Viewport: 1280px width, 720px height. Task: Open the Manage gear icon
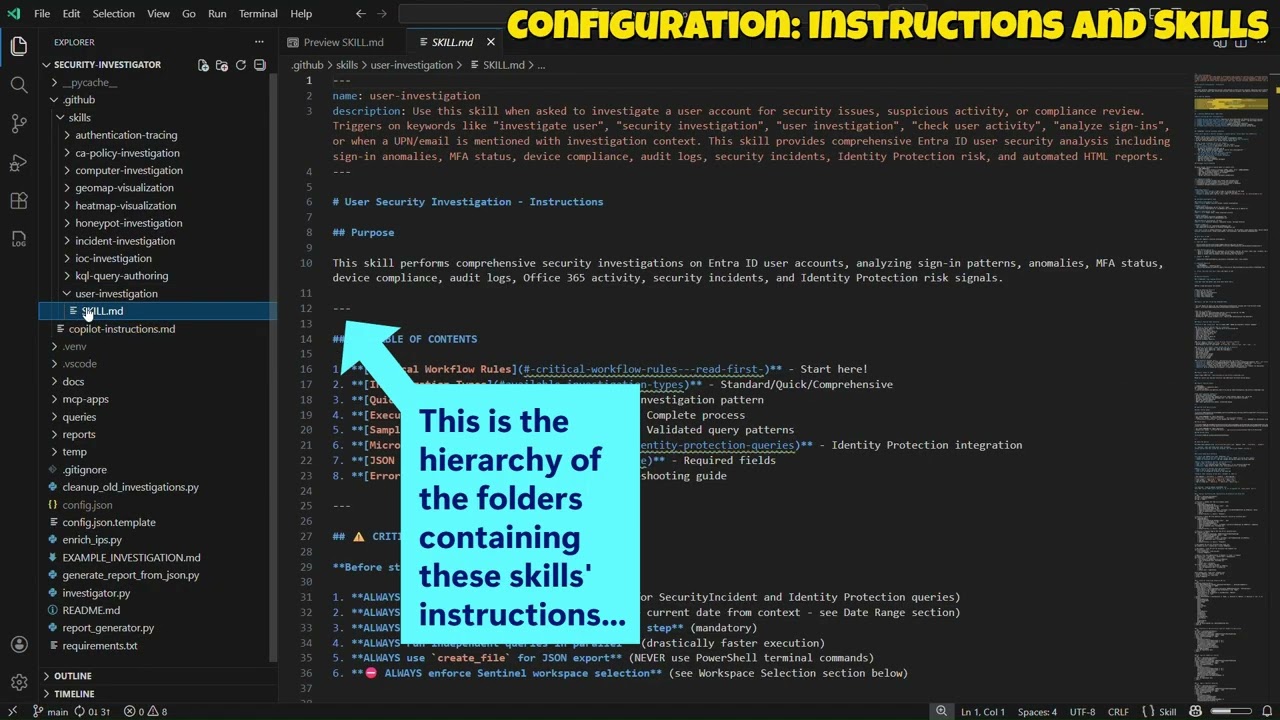click(18, 682)
